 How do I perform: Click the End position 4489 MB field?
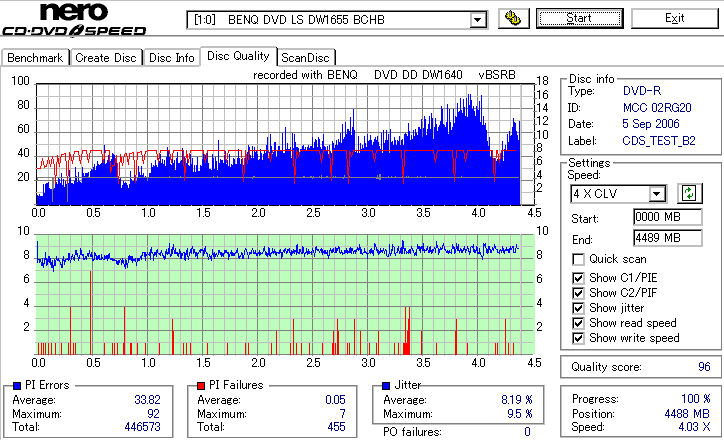[668, 238]
